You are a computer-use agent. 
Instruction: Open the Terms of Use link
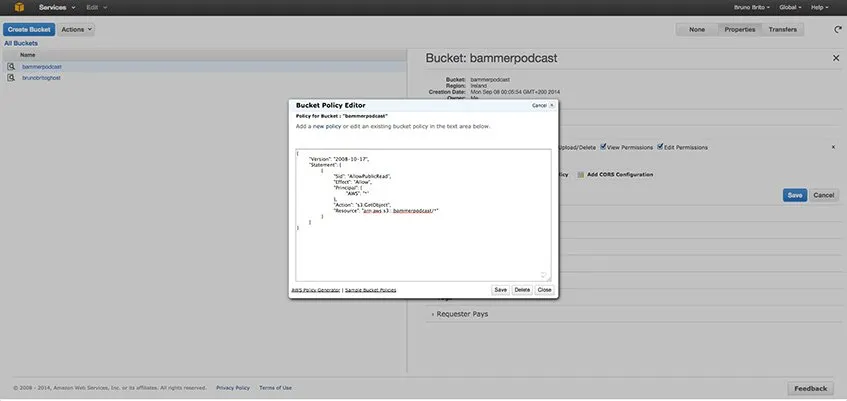click(x=275, y=388)
